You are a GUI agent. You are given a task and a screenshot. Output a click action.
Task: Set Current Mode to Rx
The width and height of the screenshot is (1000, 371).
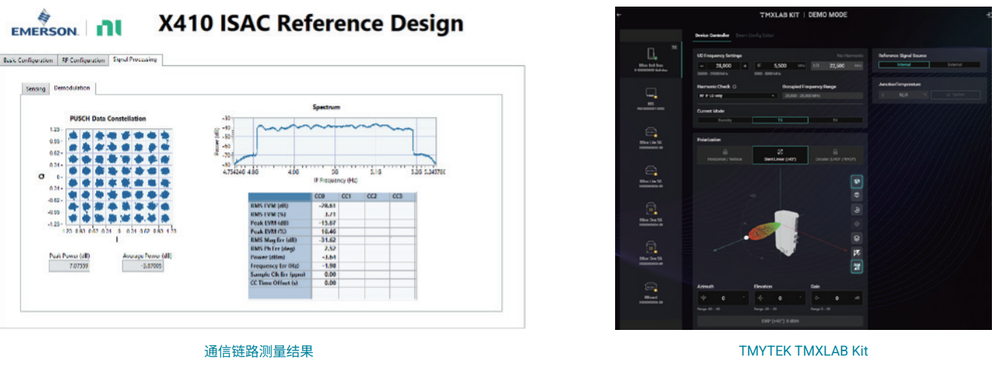pos(835,120)
